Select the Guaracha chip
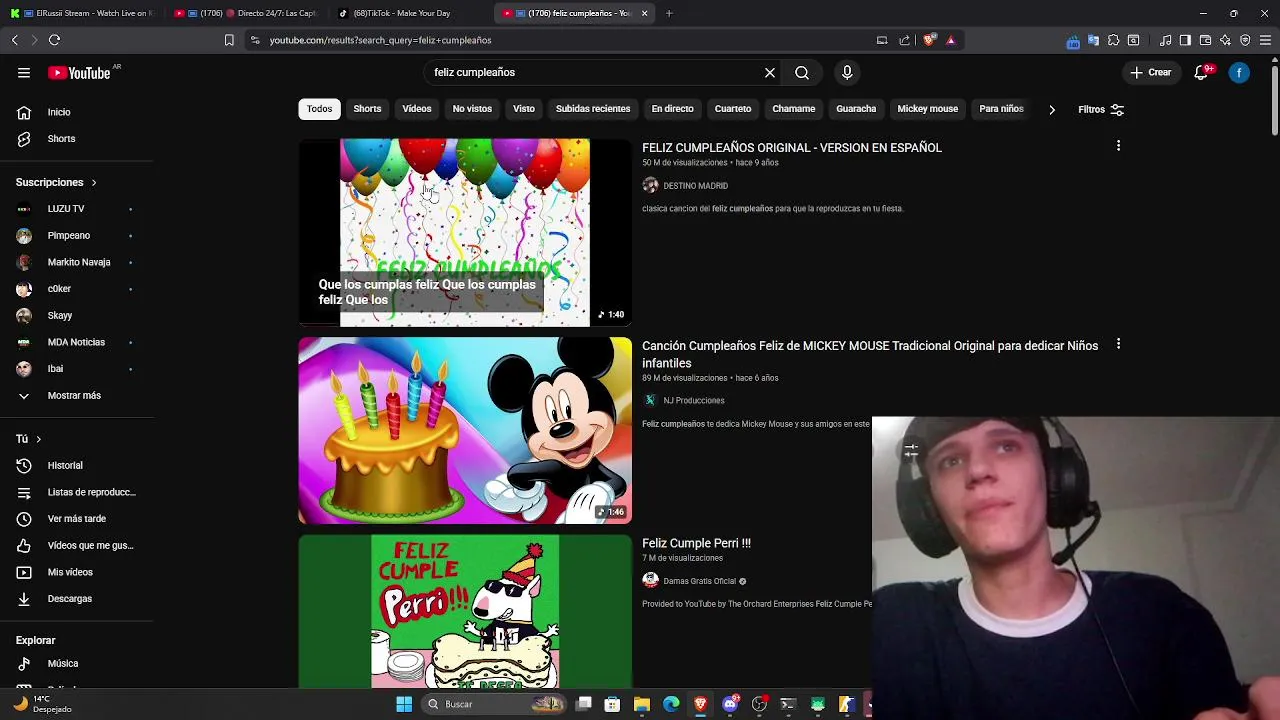The width and height of the screenshot is (1280, 720). pyautogui.click(x=856, y=109)
